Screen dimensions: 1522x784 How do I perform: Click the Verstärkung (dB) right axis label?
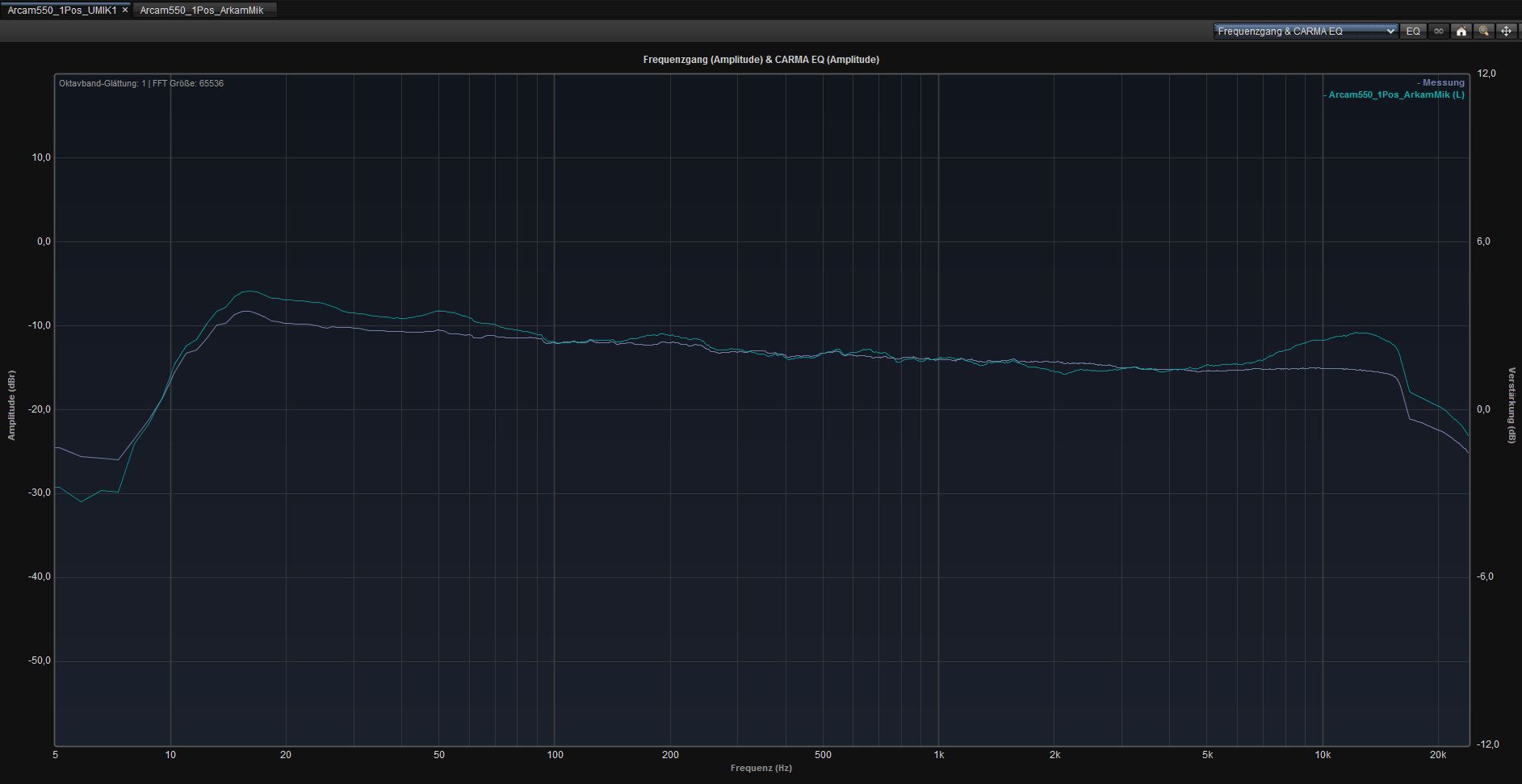click(x=1512, y=405)
